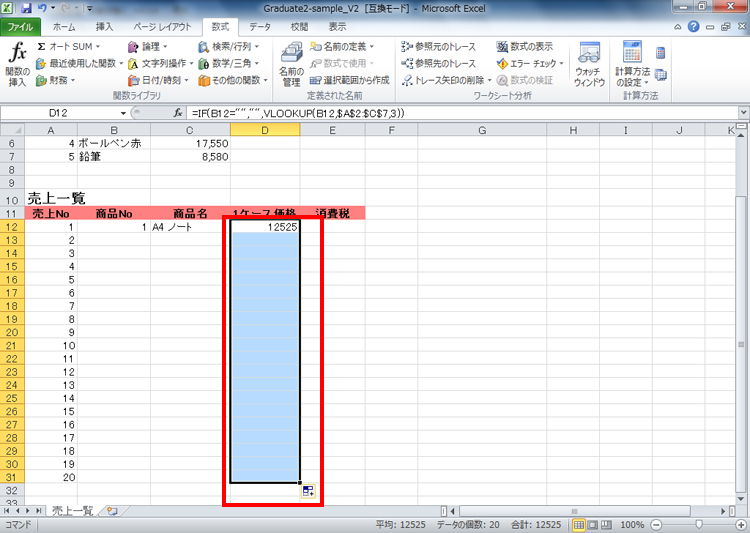Open the Financial (財務) functions list
Image resolution: width=750 pixels, height=533 pixels.
[56, 80]
